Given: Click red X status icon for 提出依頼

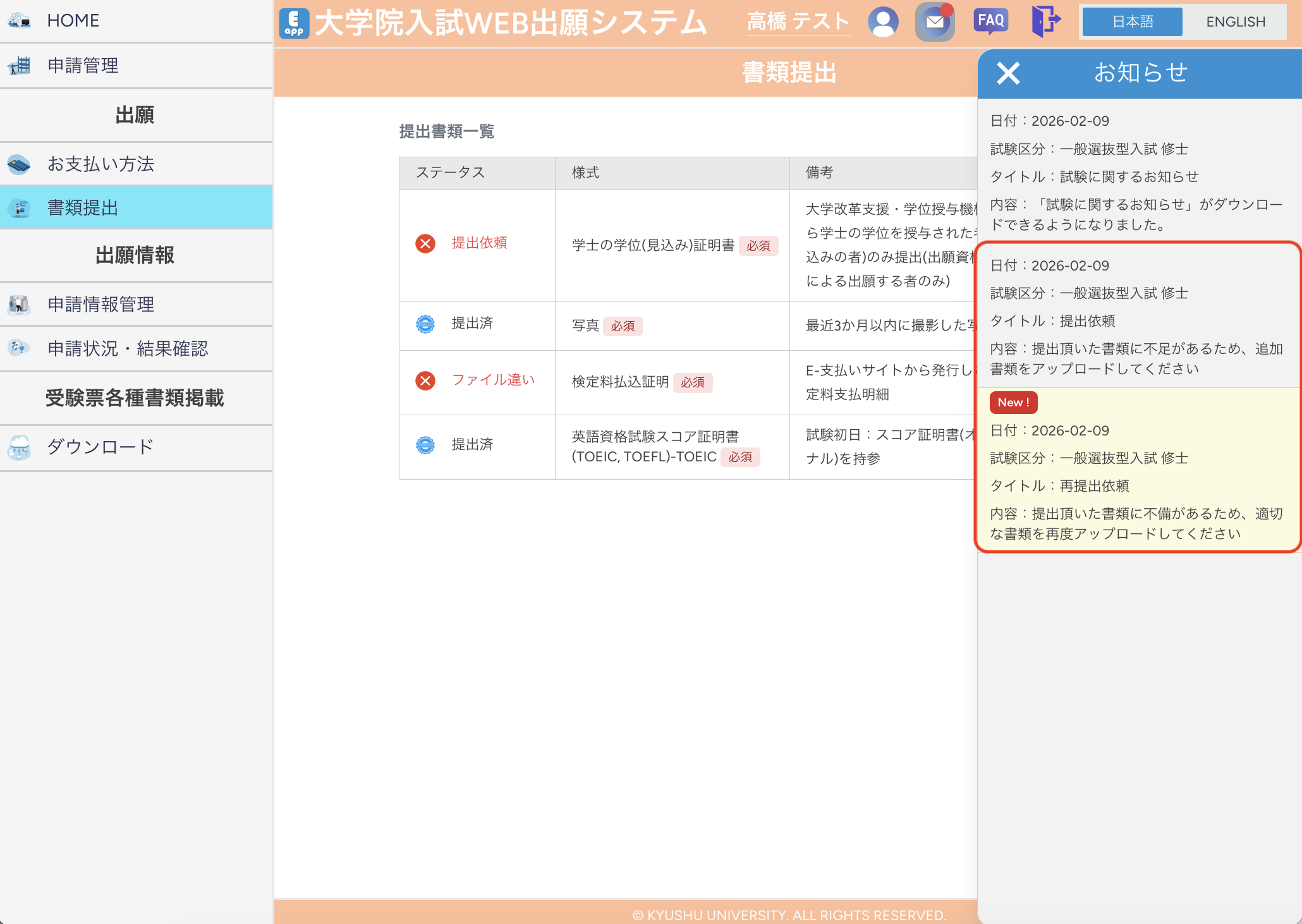Looking at the screenshot, I should point(425,243).
